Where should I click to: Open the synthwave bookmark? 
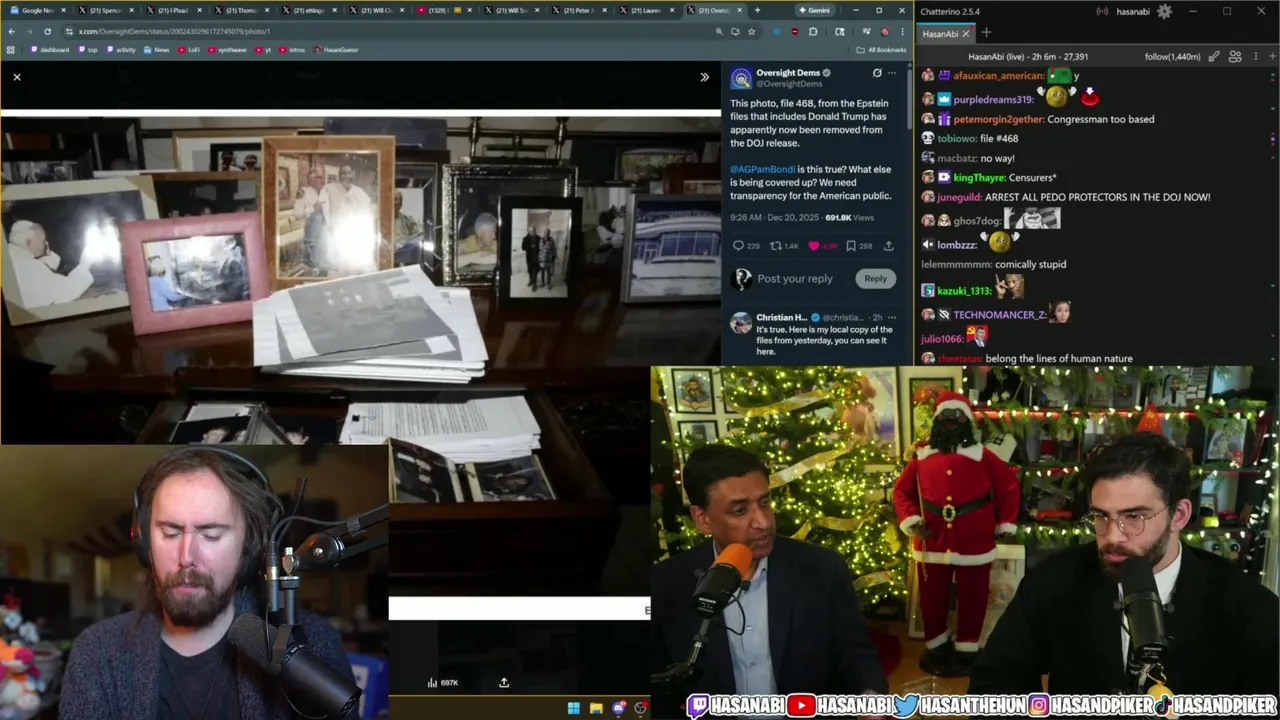227,49
